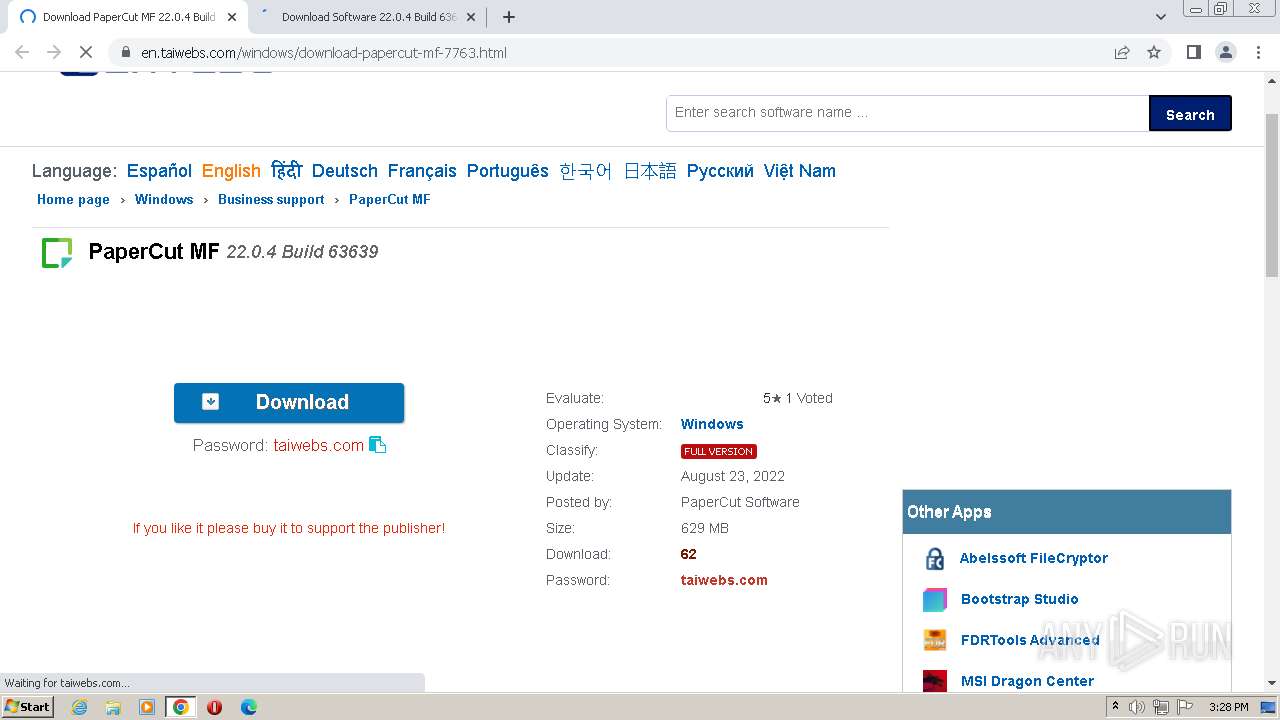
Task: Select Français language
Action: pos(422,171)
